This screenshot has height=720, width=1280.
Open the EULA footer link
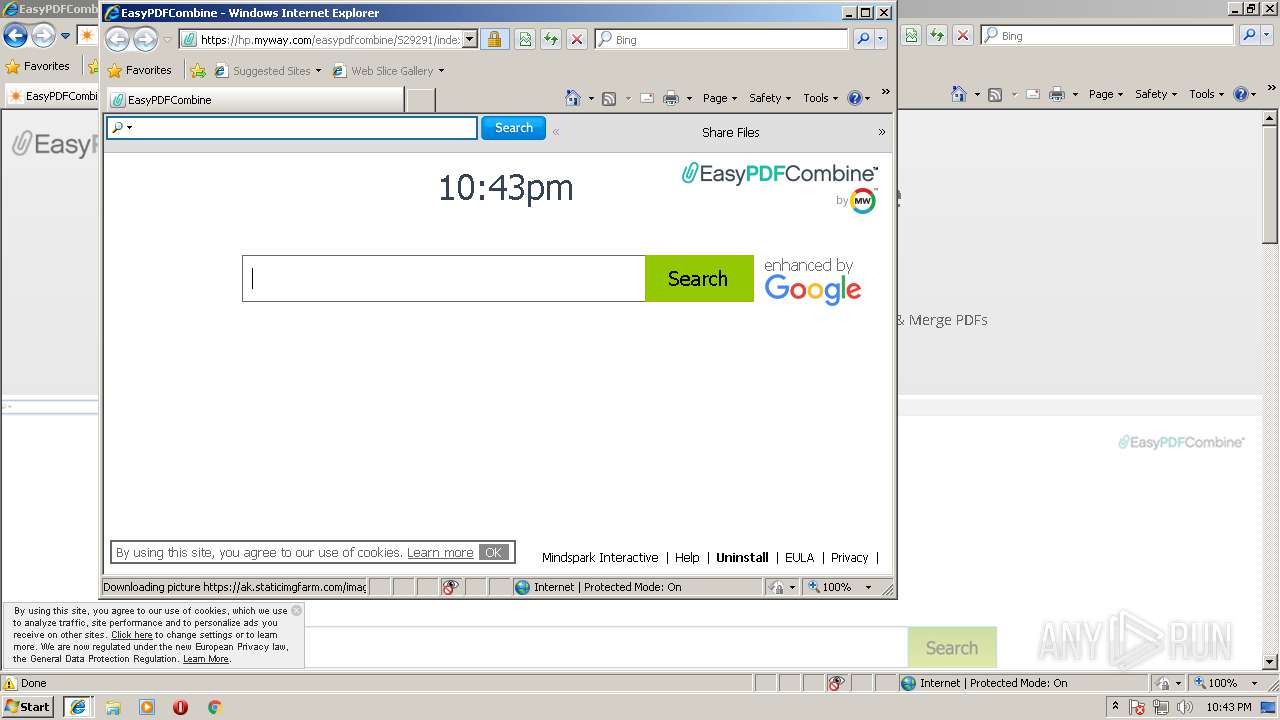(x=799, y=558)
